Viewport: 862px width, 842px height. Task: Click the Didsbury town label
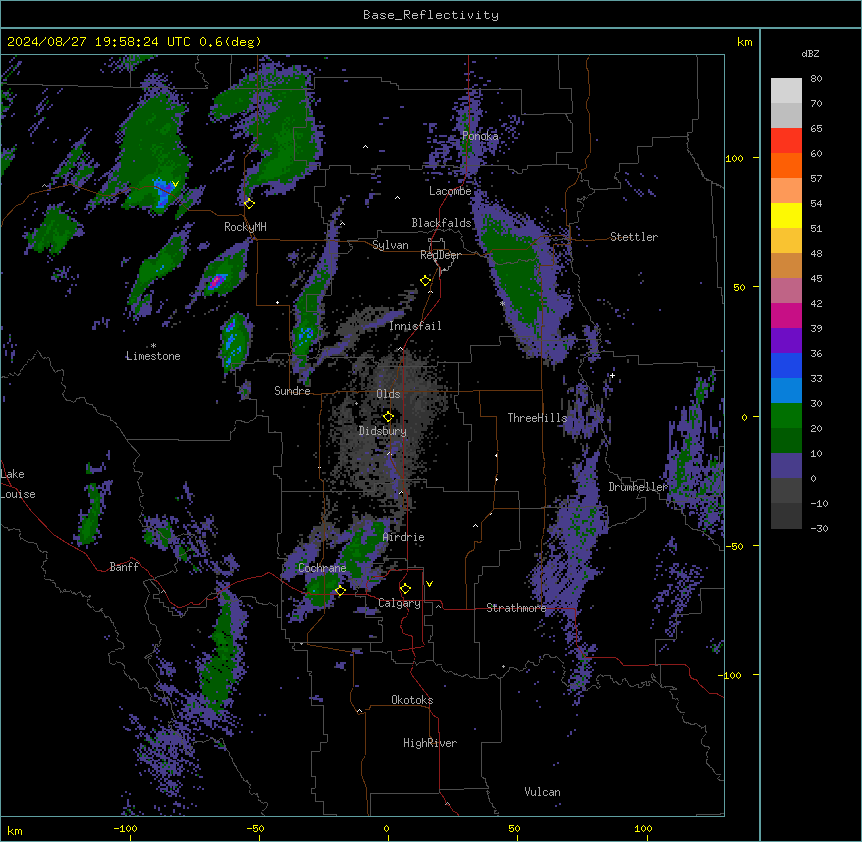pos(383,431)
